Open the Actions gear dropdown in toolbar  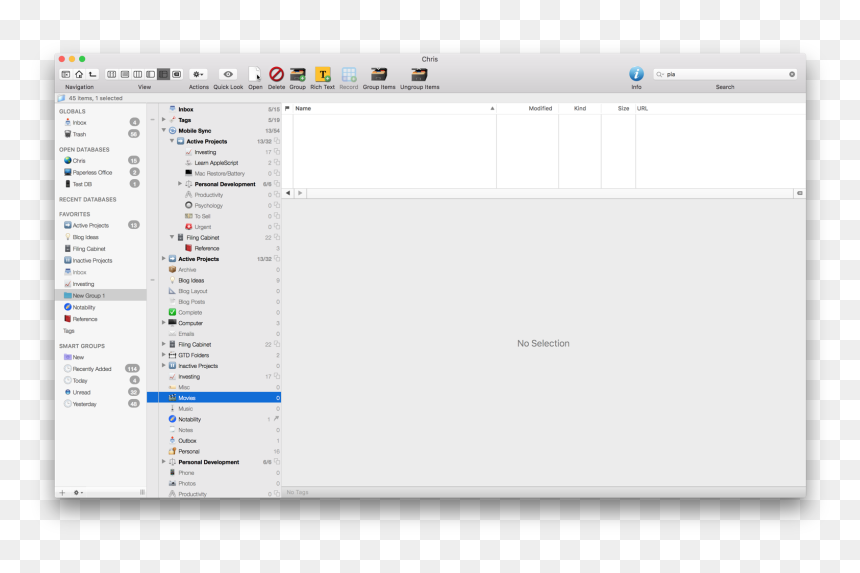point(198,74)
